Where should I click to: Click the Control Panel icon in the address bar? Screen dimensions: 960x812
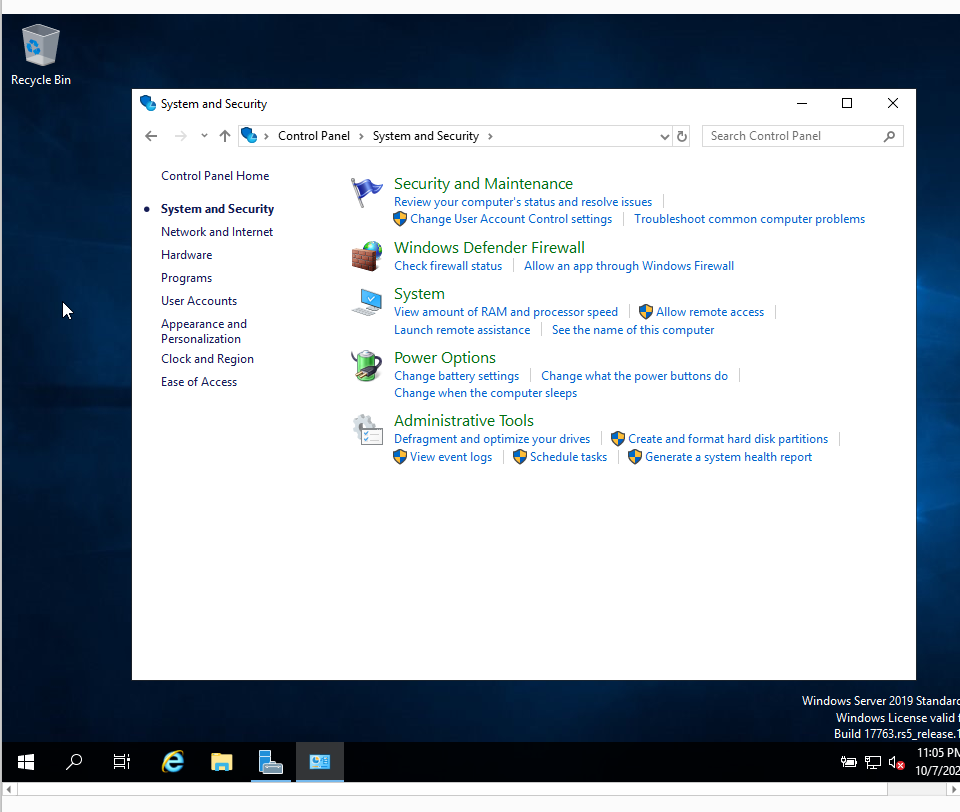tap(249, 135)
